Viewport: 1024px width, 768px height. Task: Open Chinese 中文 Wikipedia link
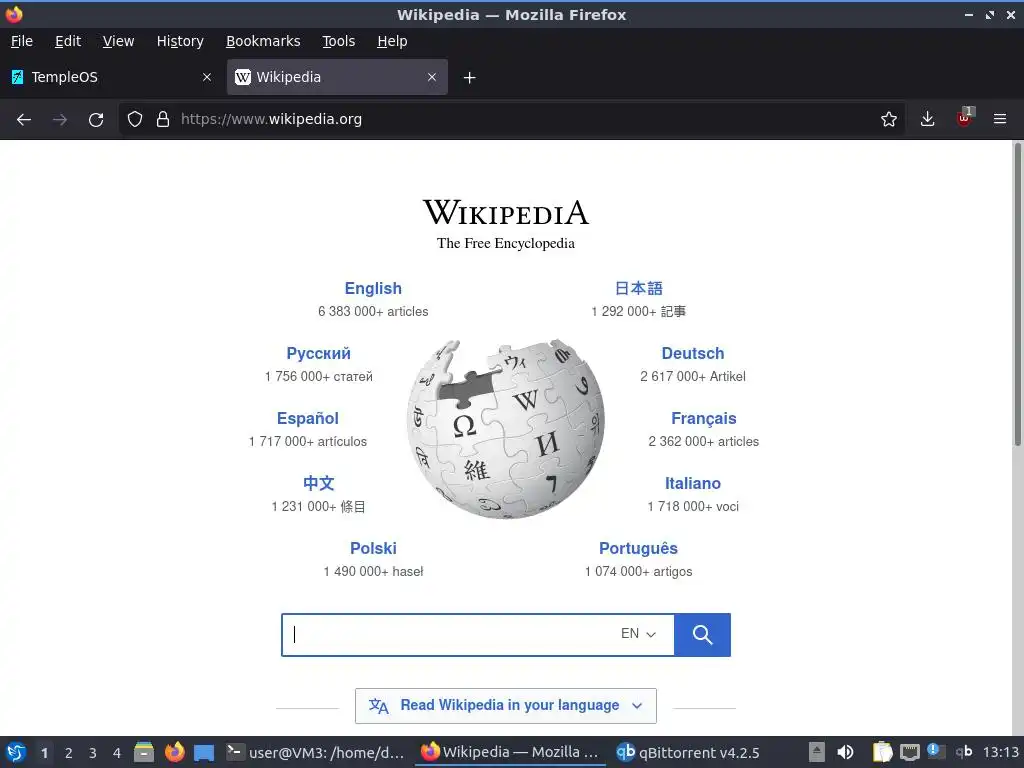(319, 483)
